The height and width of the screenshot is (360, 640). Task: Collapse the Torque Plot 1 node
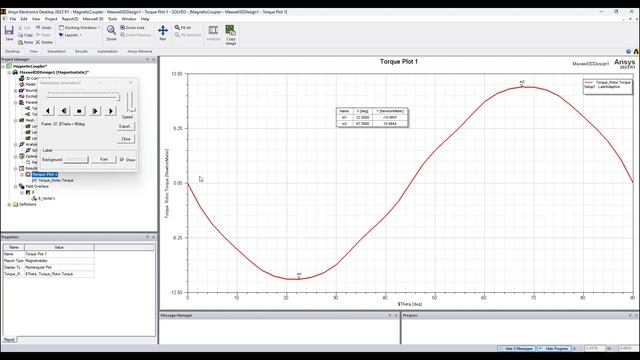tap(22, 174)
